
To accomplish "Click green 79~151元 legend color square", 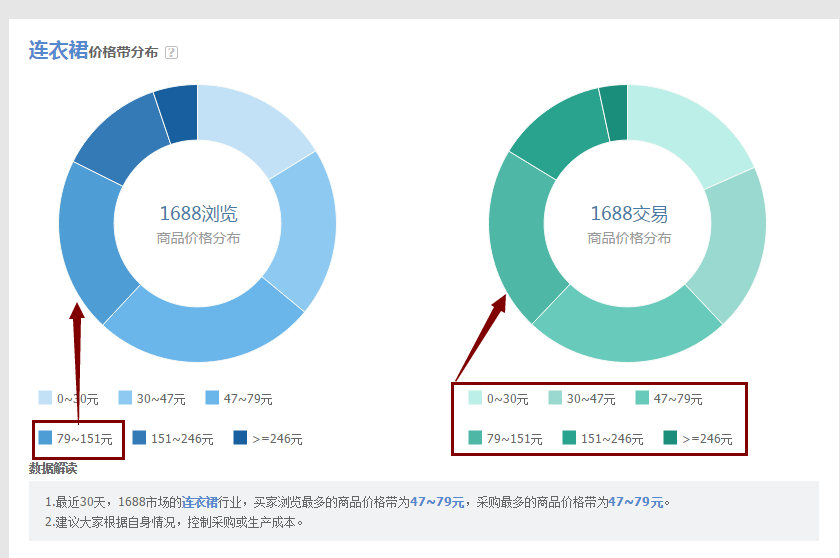I will pyautogui.click(x=475, y=438).
